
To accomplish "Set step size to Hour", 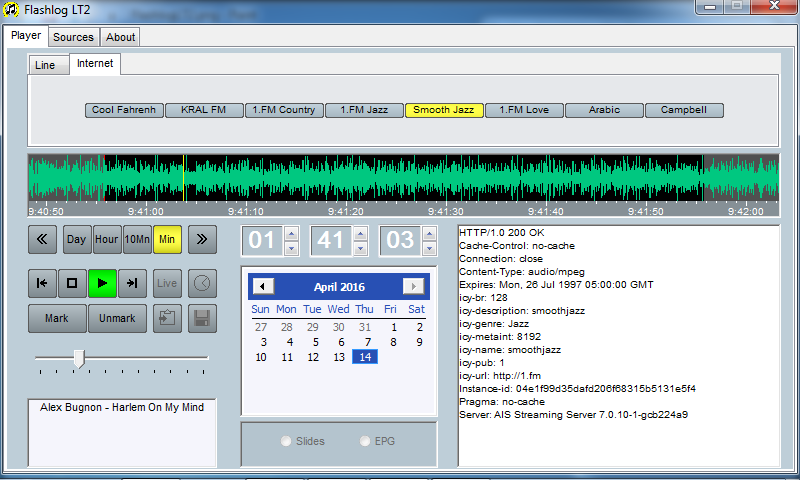I will (107, 239).
